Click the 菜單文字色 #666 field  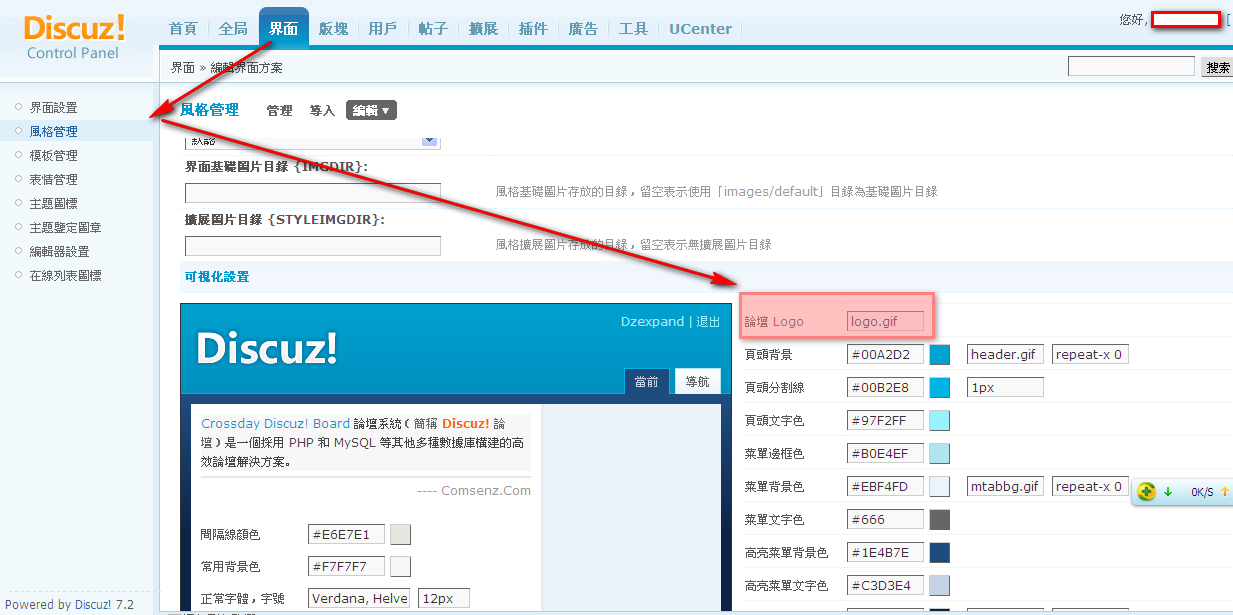point(885,519)
